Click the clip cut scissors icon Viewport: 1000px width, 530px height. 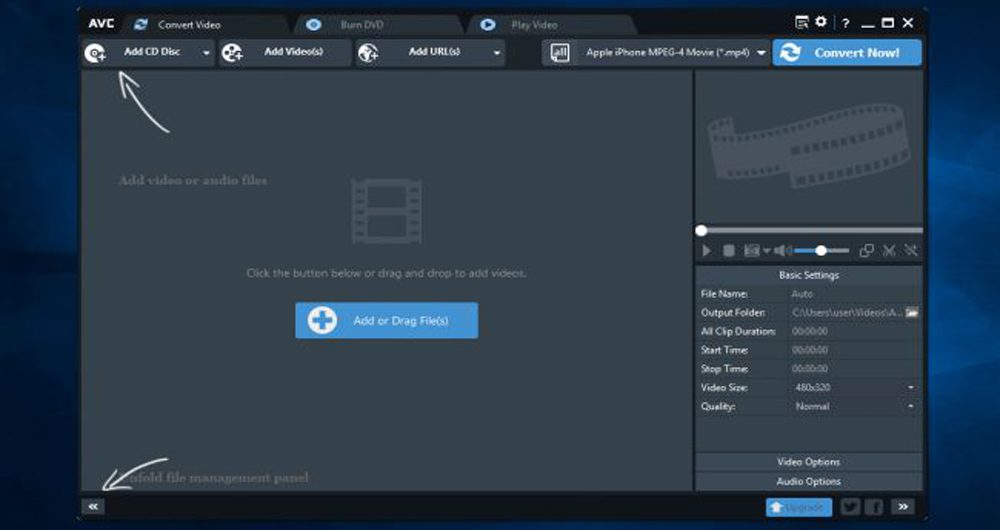pyautogui.click(x=888, y=251)
